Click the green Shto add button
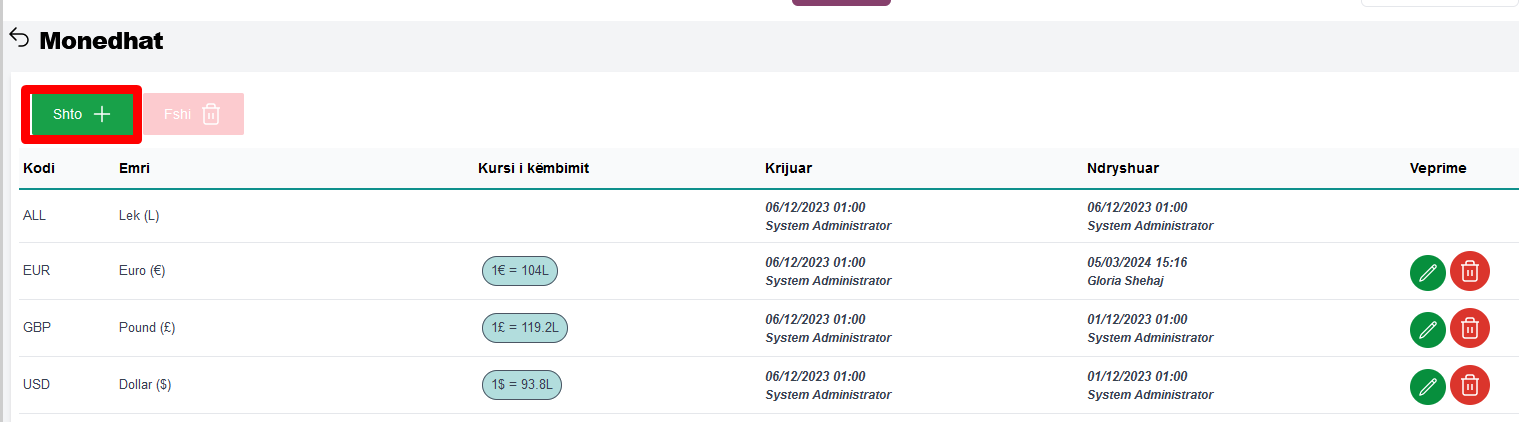This screenshot has height=422, width=1519. 82,114
